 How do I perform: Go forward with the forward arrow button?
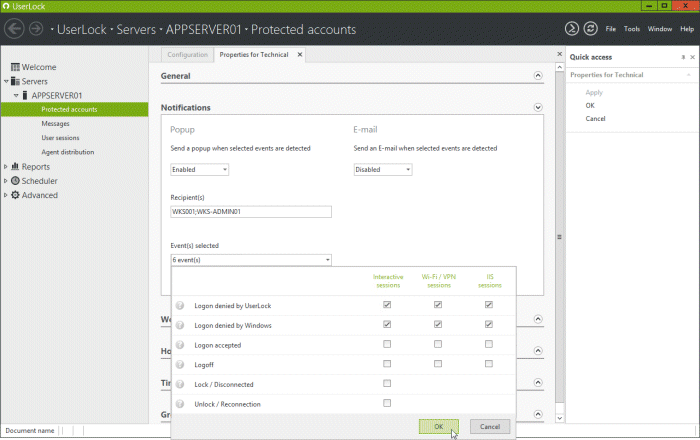tap(36, 29)
